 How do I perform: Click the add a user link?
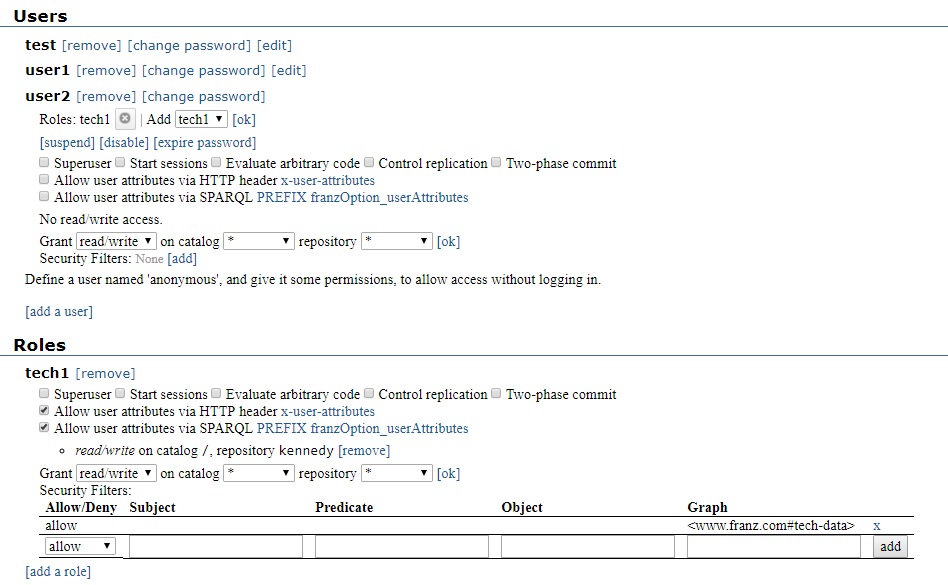click(x=58, y=311)
